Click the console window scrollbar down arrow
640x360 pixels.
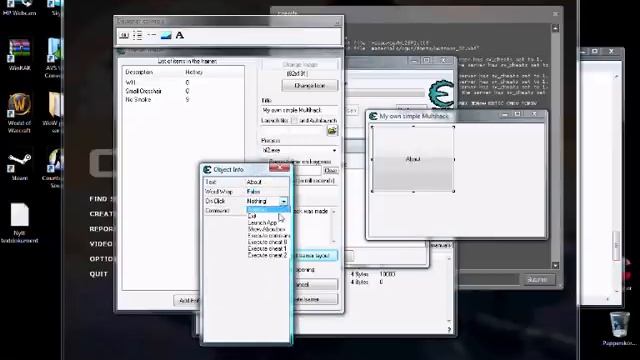click(555, 265)
